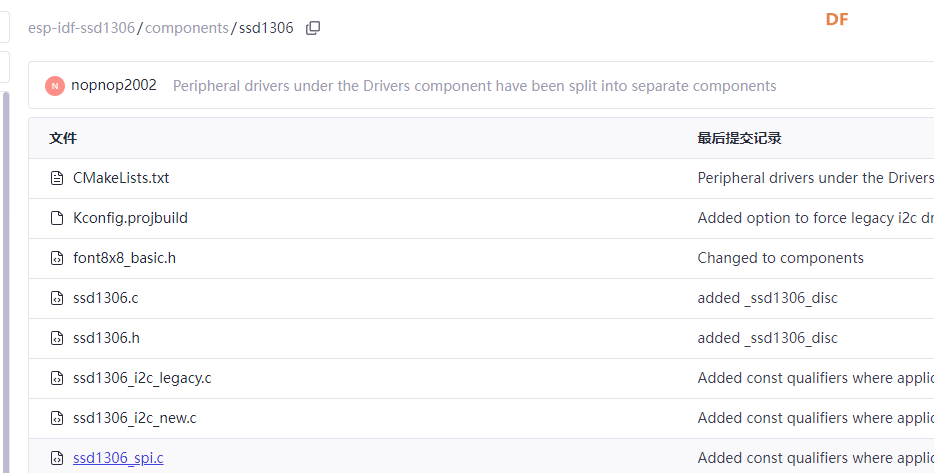Open nopnop2002 user profile link
This screenshot has height=473, width=934.
[x=114, y=85]
